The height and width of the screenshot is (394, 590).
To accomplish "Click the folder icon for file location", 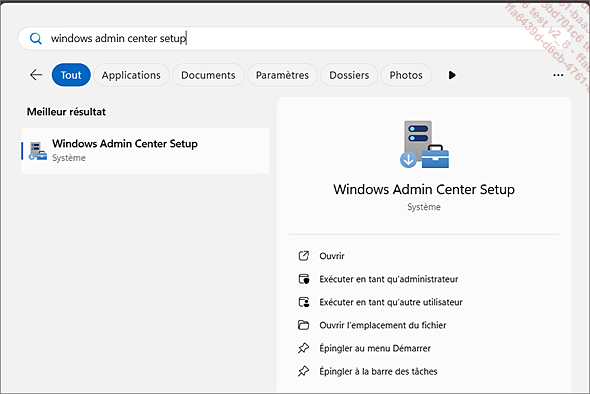I will tap(304, 325).
